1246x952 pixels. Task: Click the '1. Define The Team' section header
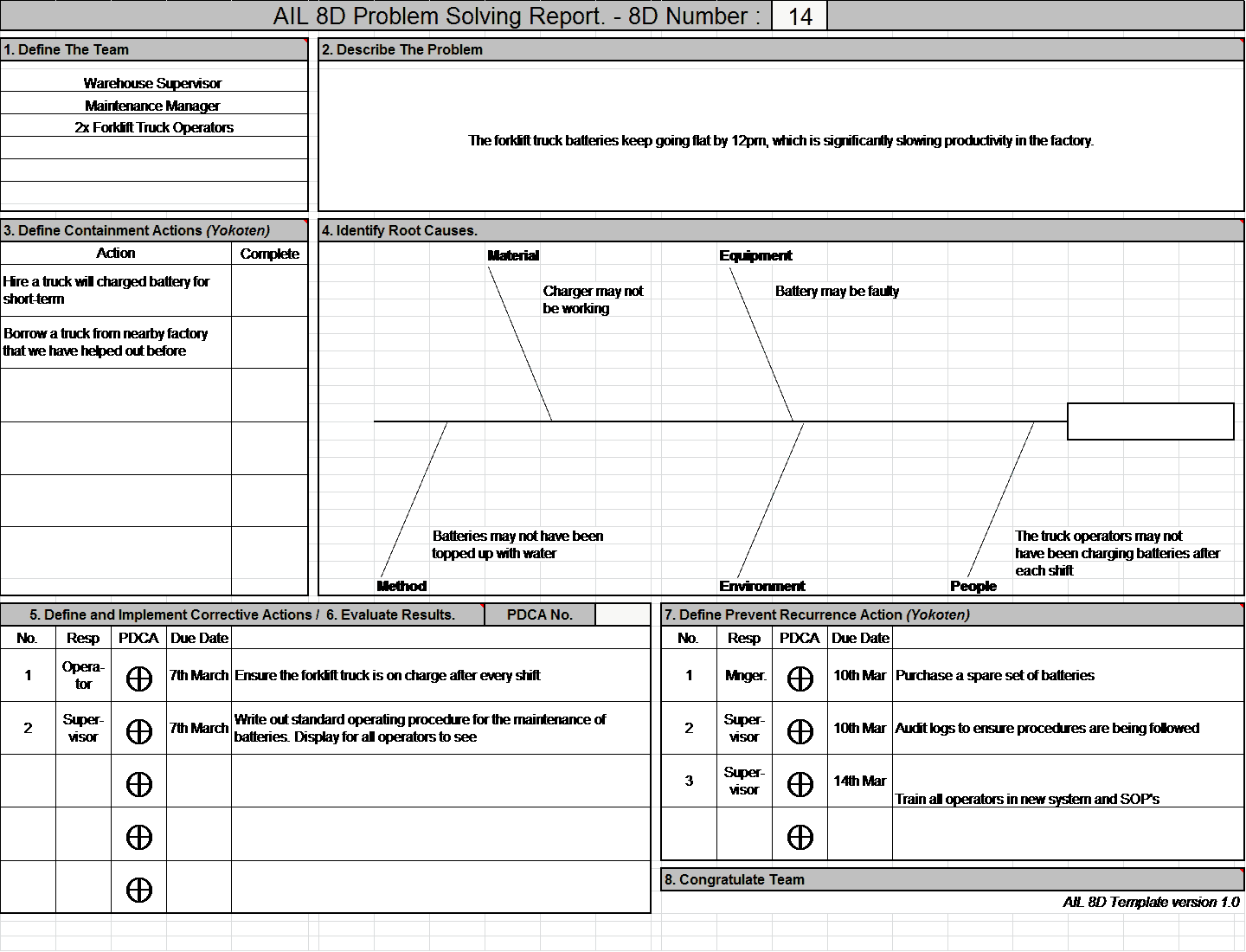pyautogui.click(x=154, y=49)
